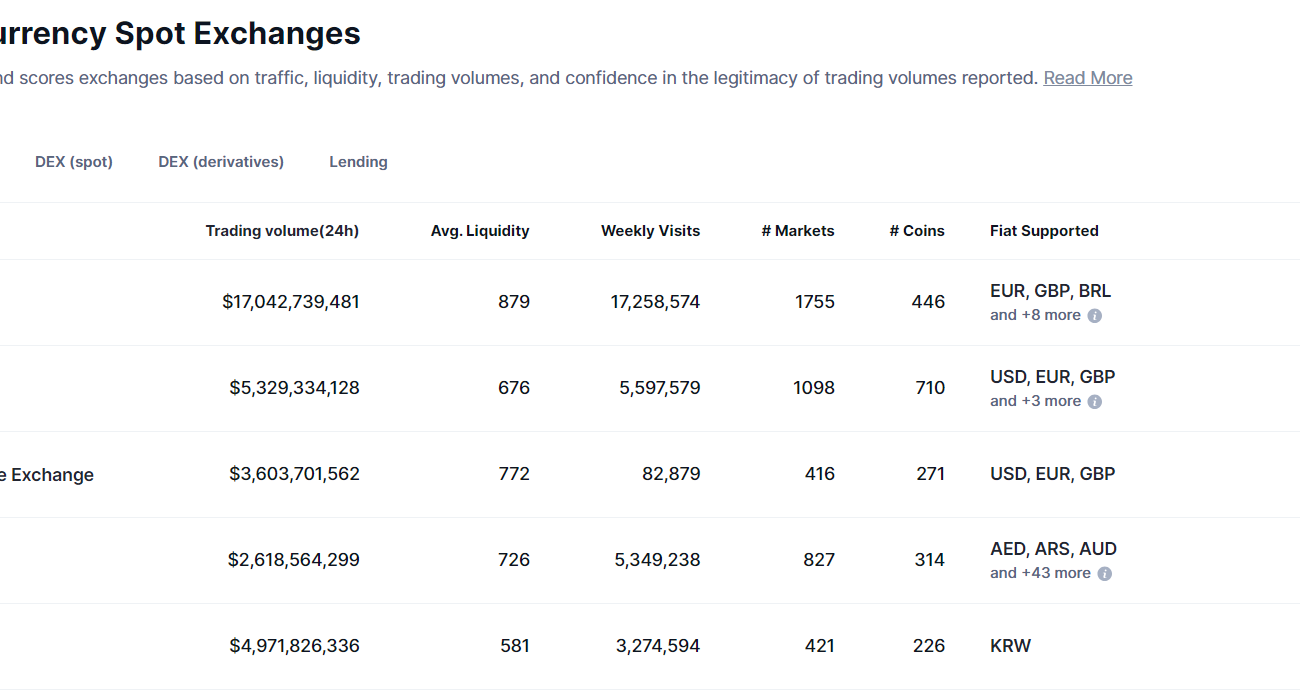Viewport: 1300px width, 692px height.
Task: Expand the "and +8 more" fiat list
Action: 1035,315
